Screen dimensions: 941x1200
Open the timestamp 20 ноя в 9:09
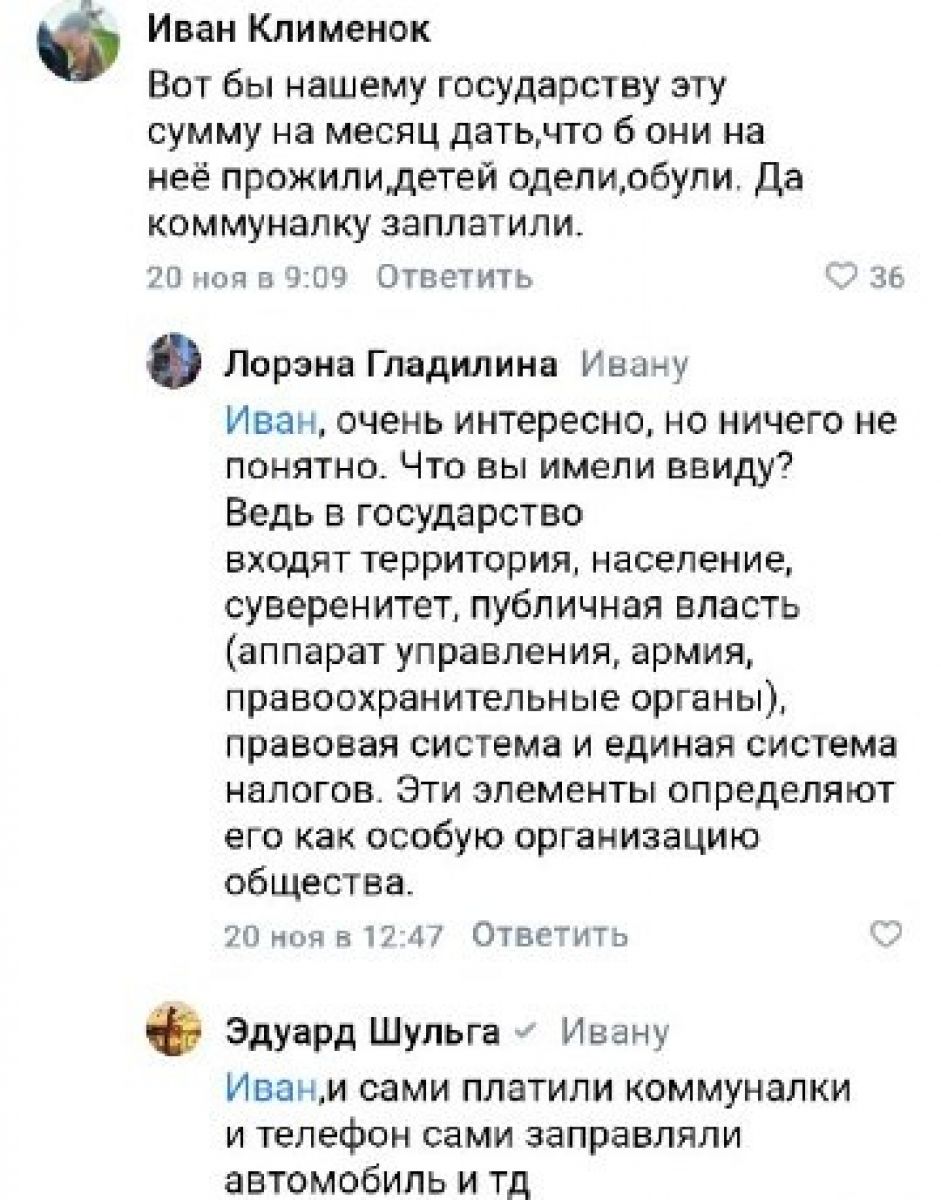(246, 277)
